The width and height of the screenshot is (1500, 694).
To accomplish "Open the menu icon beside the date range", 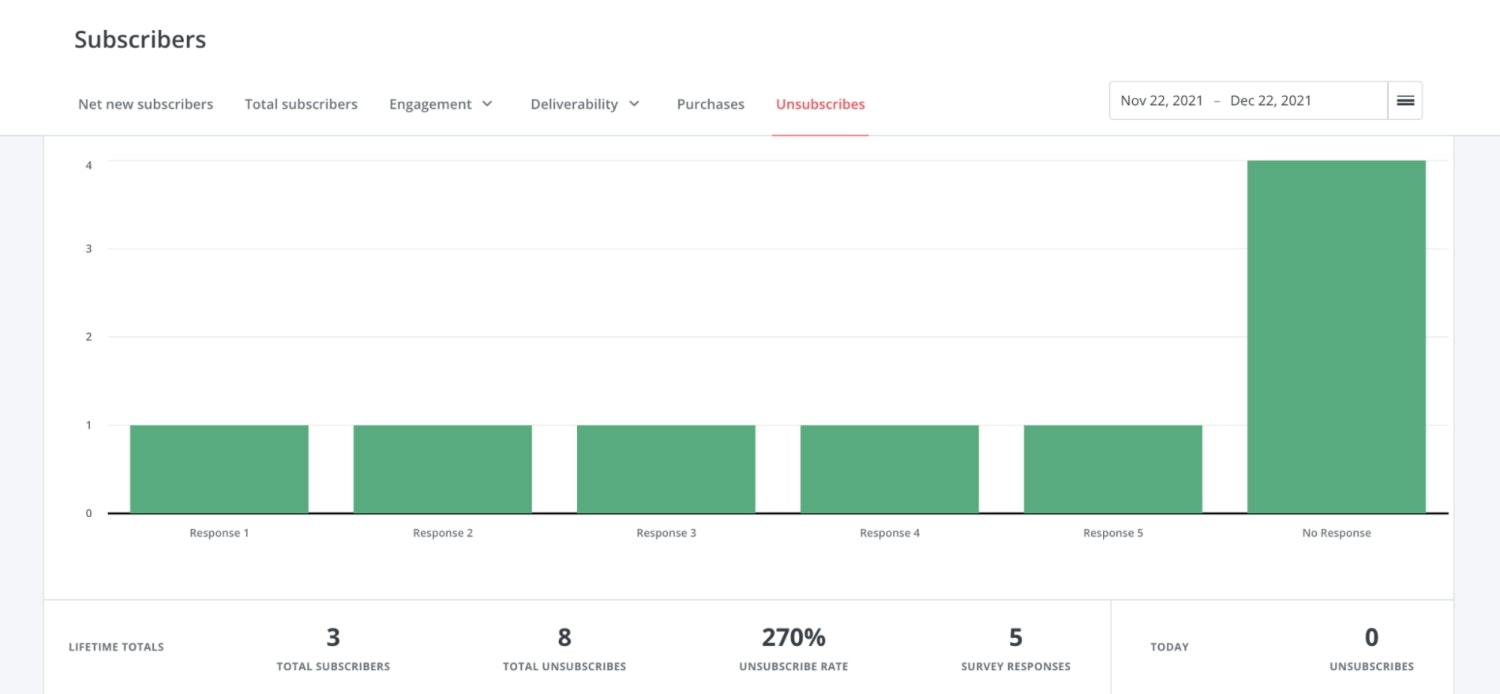I will click(1405, 101).
